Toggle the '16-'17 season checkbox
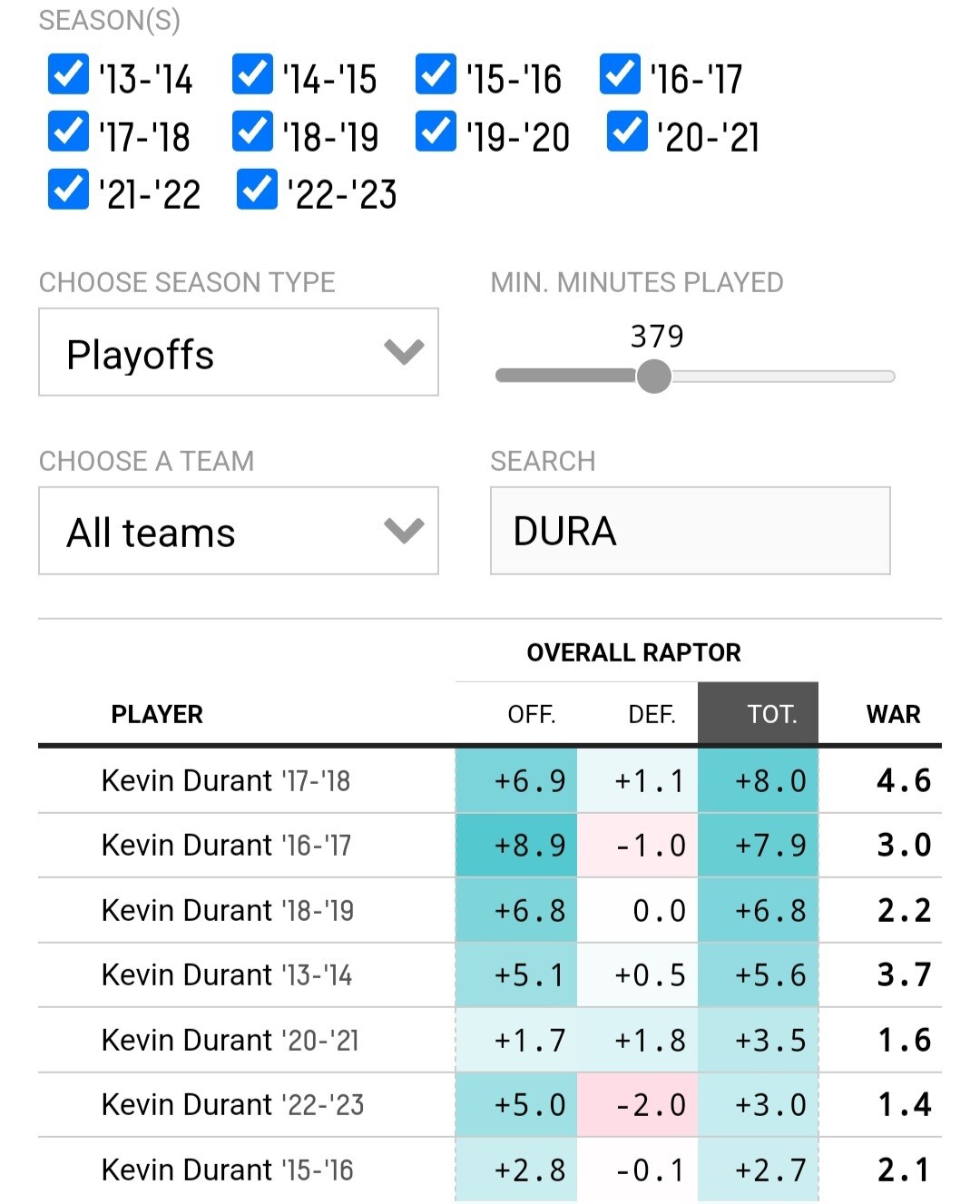The image size is (980, 1204). [x=620, y=74]
